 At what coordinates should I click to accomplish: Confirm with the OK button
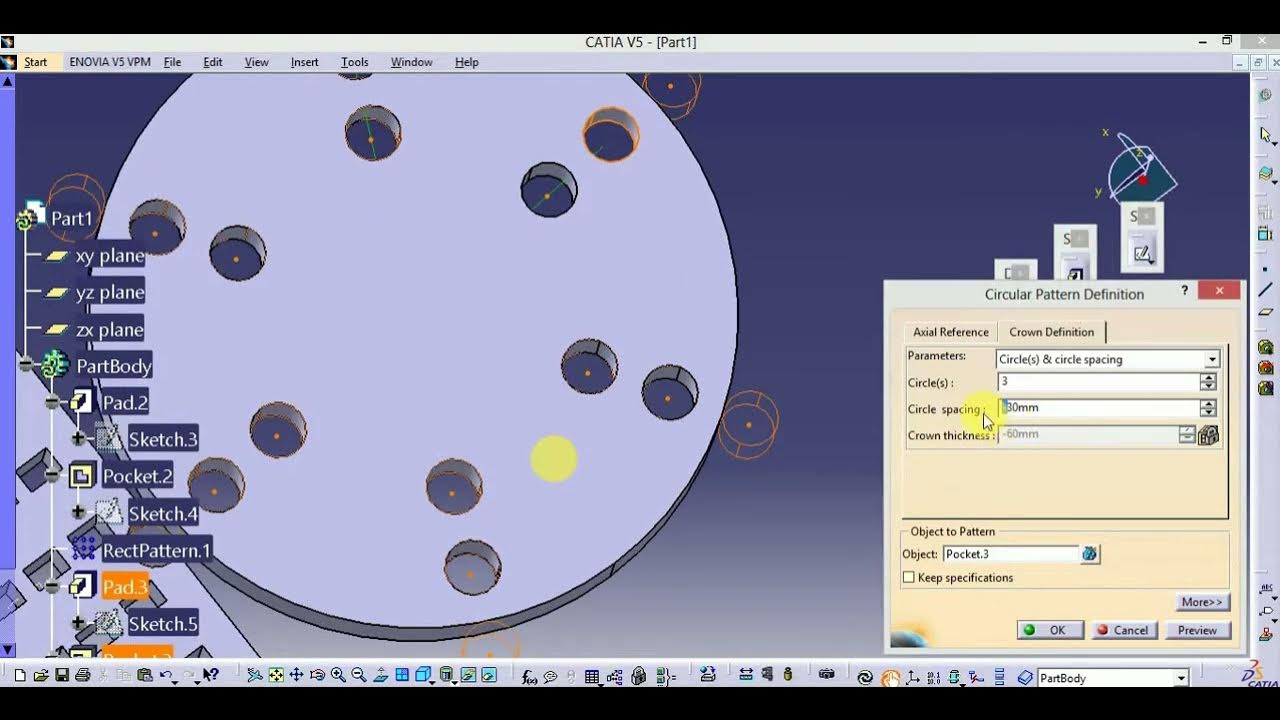pyautogui.click(x=1049, y=630)
